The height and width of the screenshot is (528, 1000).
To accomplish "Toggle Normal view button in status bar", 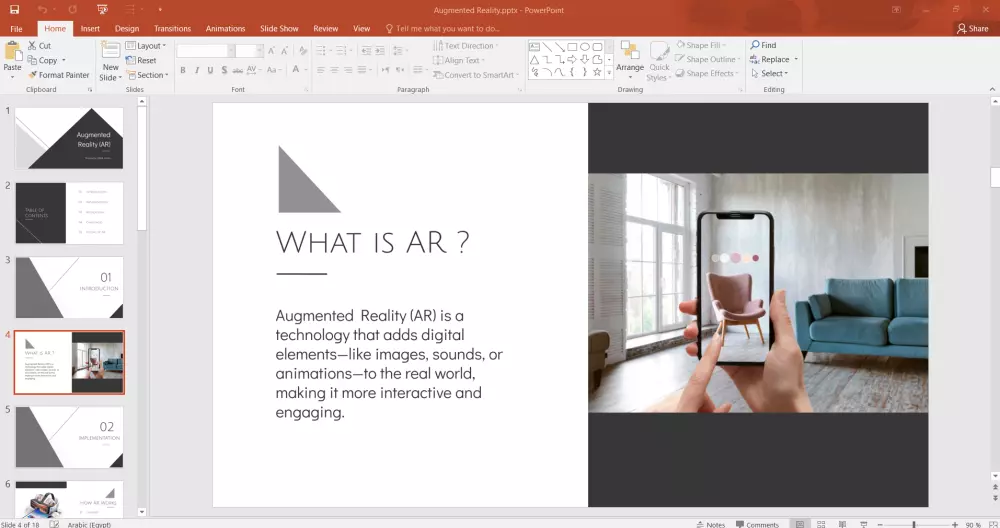I will pyautogui.click(x=800, y=524).
